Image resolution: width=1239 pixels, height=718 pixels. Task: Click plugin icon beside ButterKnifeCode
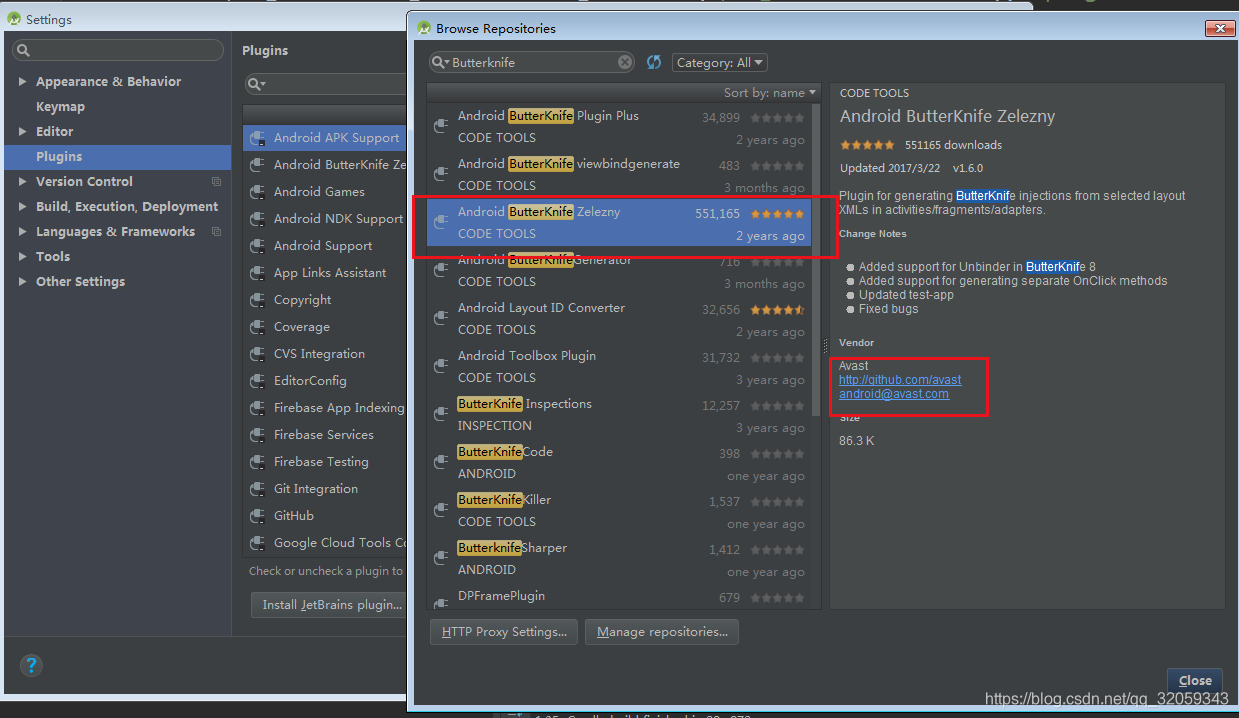(440, 462)
